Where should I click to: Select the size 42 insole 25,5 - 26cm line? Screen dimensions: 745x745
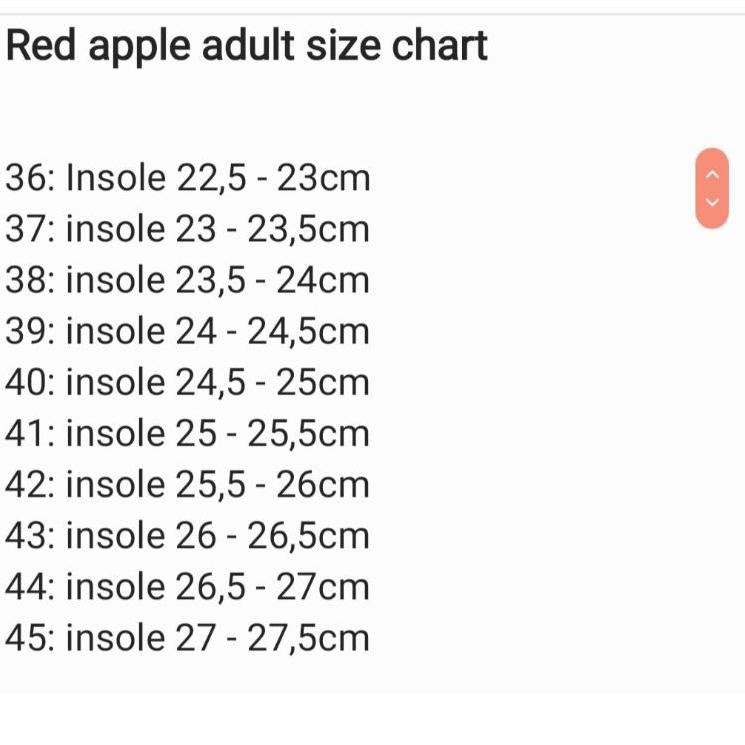tap(187, 485)
